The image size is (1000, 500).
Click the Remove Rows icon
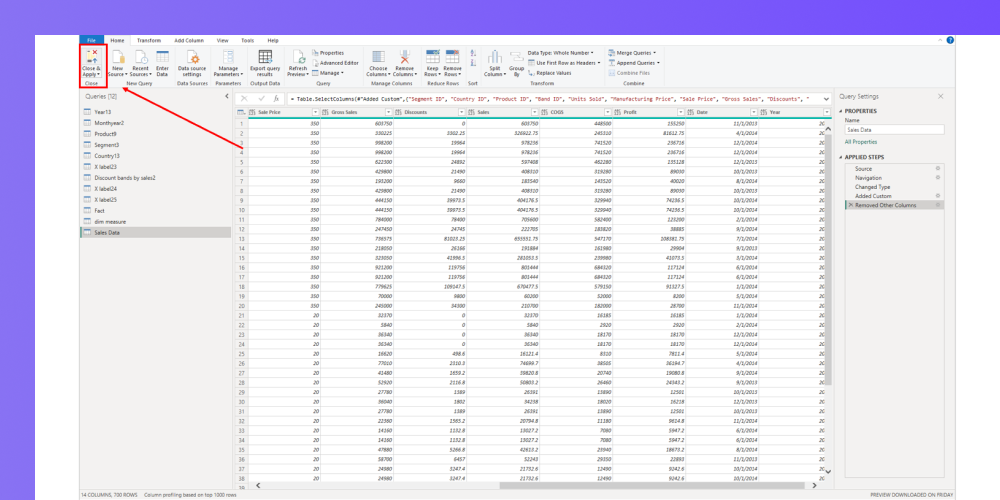(x=452, y=56)
